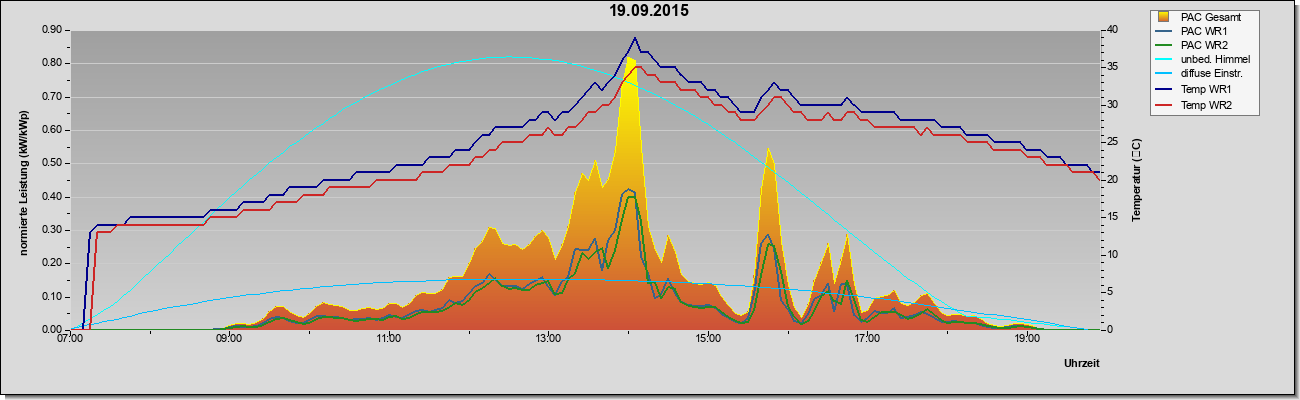Click the chart title 19.09.2015
1300x400 pixels.
(x=649, y=12)
